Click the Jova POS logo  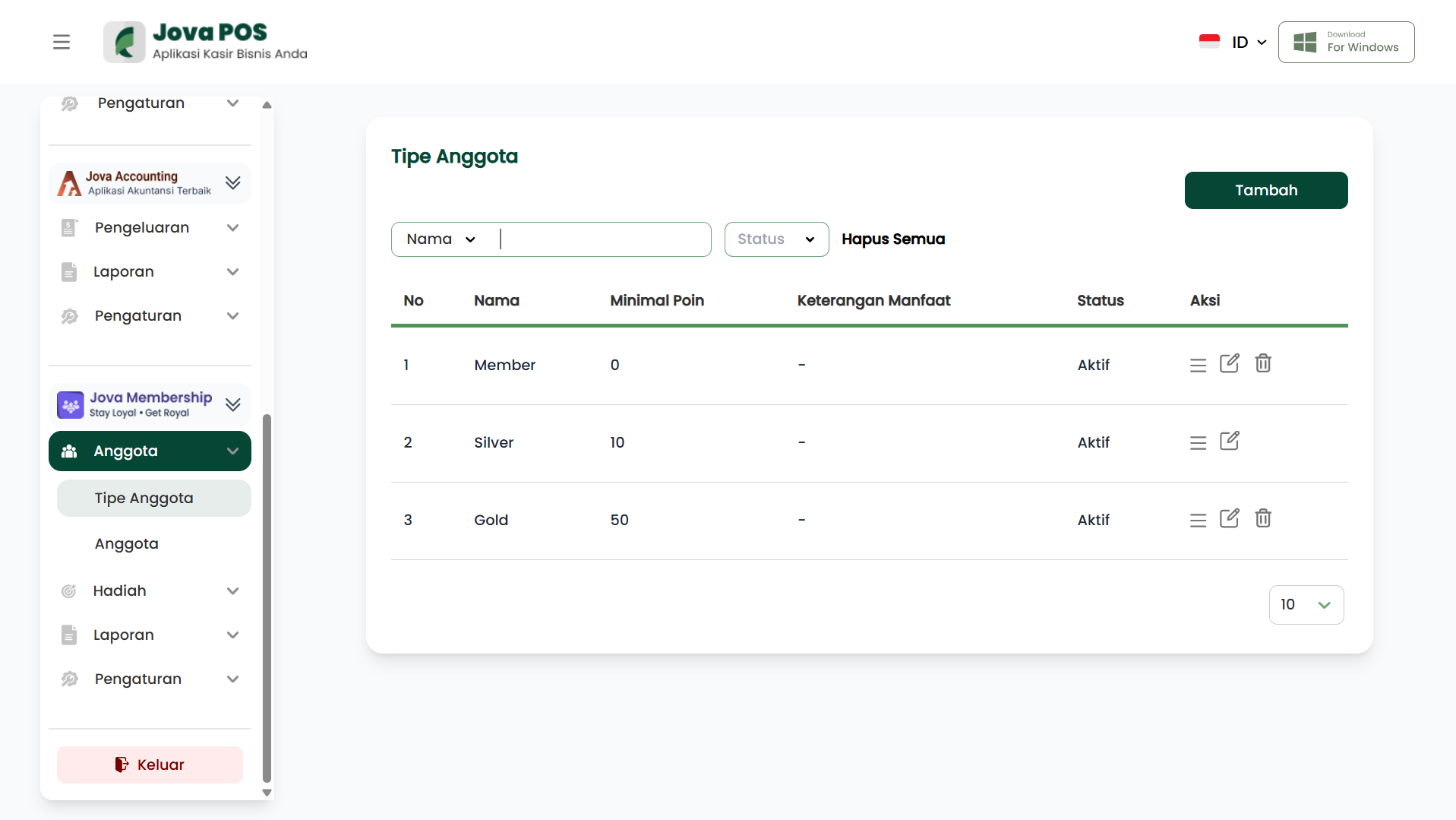[206, 42]
